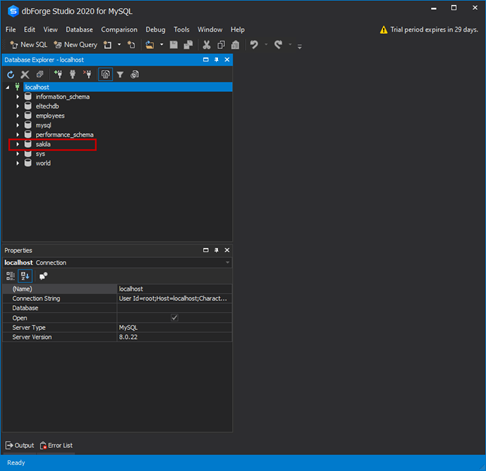
Task: Toggle the Open connection checkbox
Action: (174, 318)
